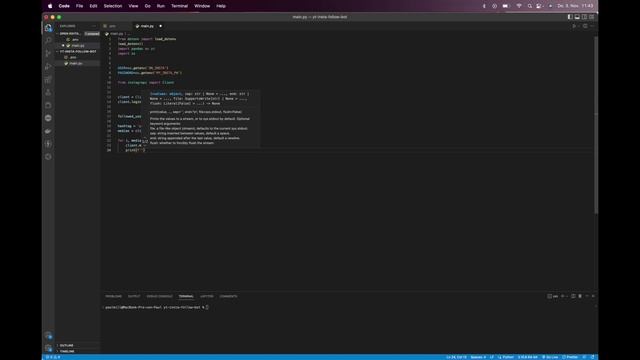The height and width of the screenshot is (360, 640).
Task: Click the Wi-Fi icon in macOS menu bar
Action: click(x=519, y=6)
